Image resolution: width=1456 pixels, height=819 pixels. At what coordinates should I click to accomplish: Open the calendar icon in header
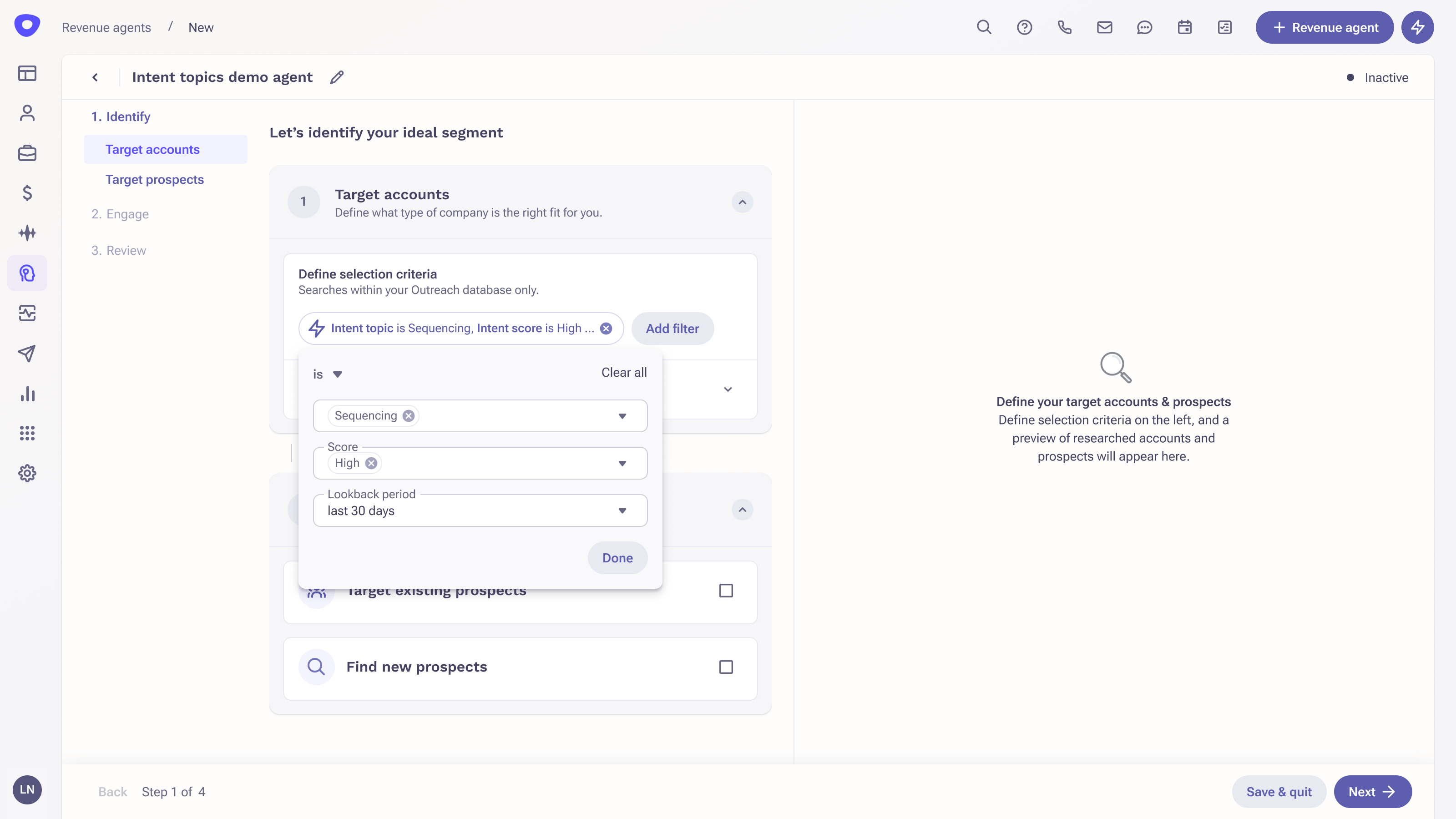(1185, 27)
